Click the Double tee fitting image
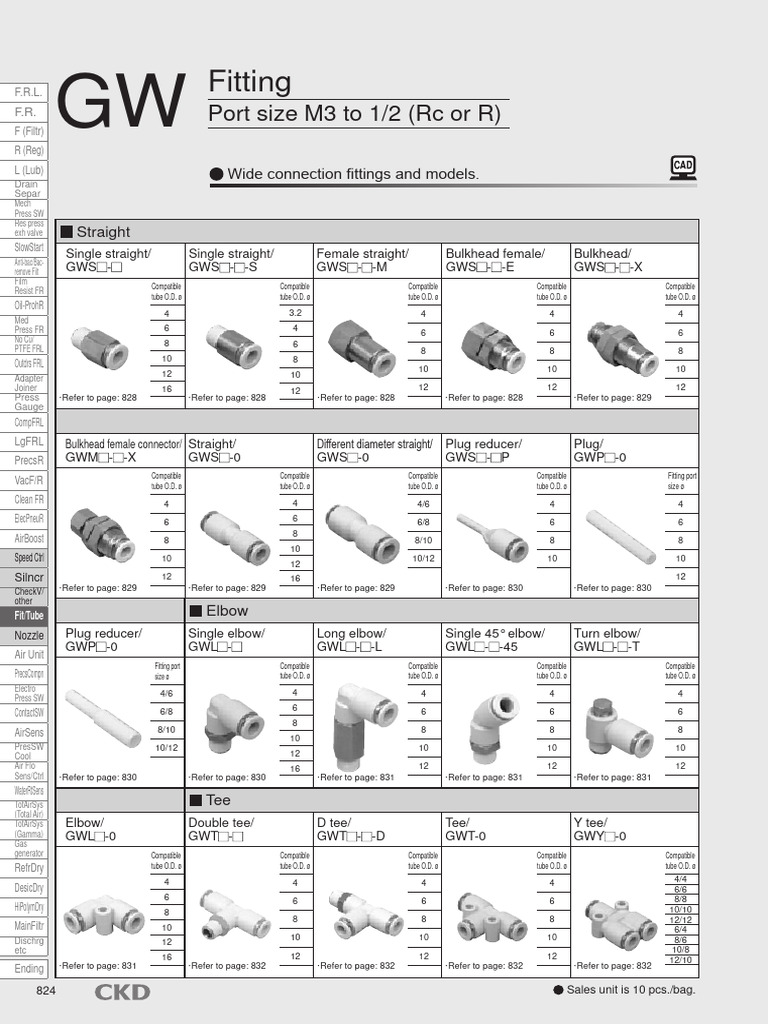The image size is (768, 1024). (x=234, y=916)
